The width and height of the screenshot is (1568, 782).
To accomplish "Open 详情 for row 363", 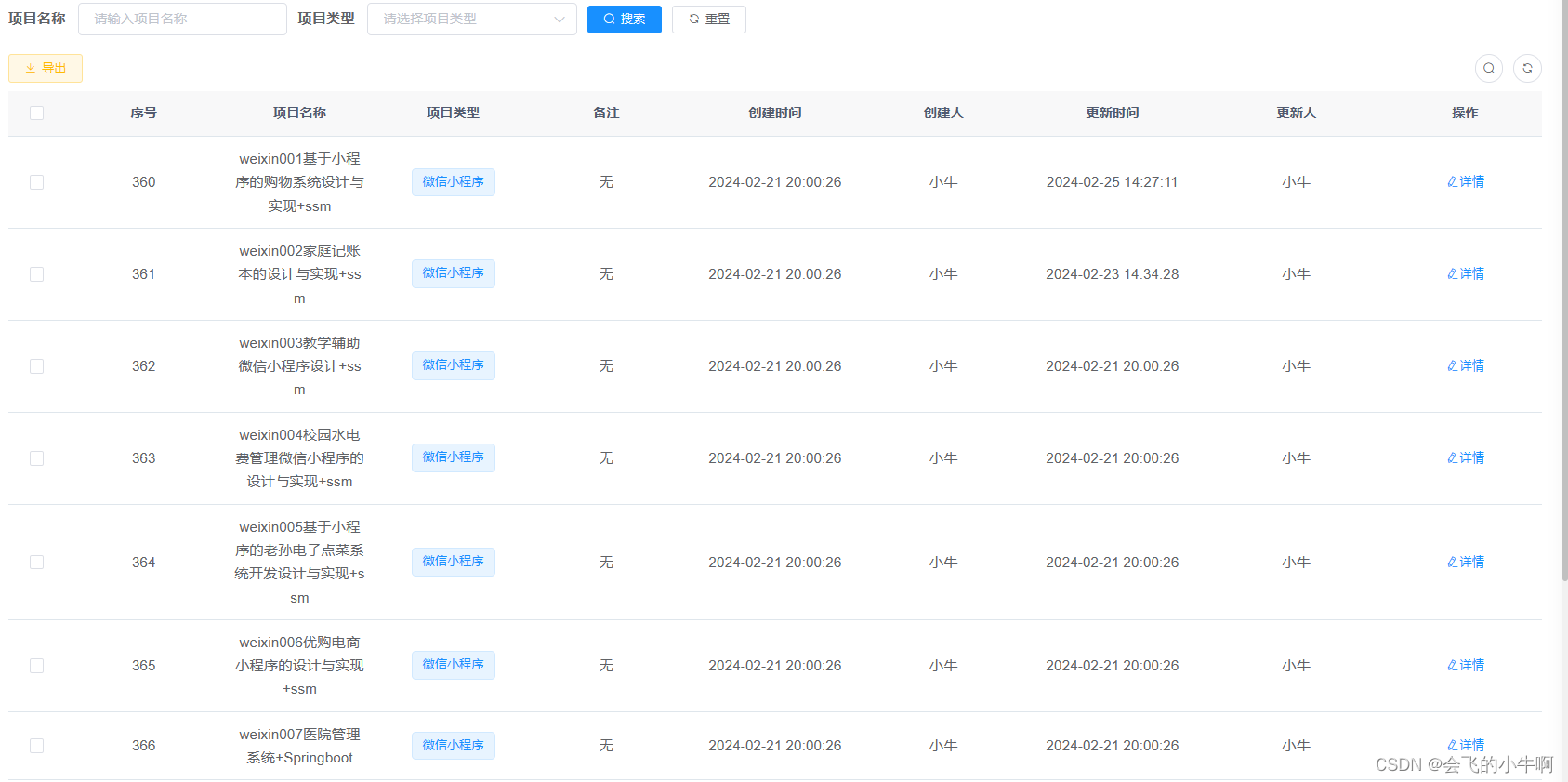I will (1466, 458).
